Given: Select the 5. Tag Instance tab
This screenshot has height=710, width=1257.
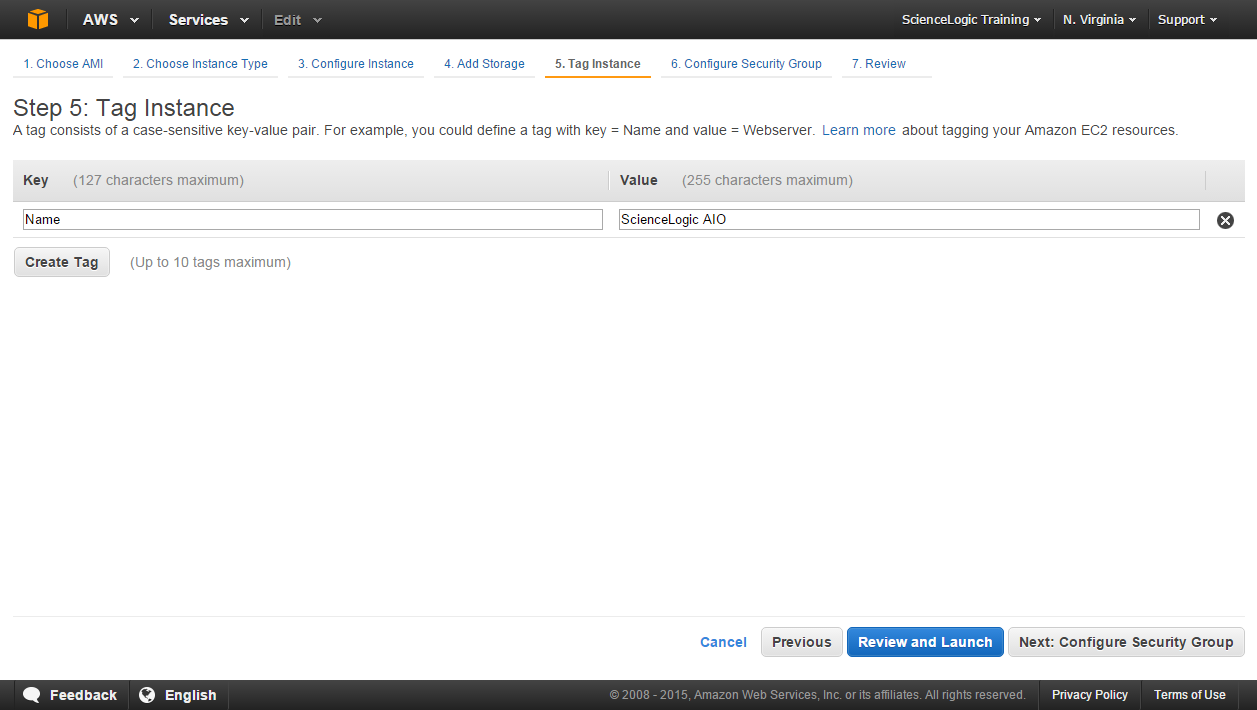Looking at the screenshot, I should [598, 64].
